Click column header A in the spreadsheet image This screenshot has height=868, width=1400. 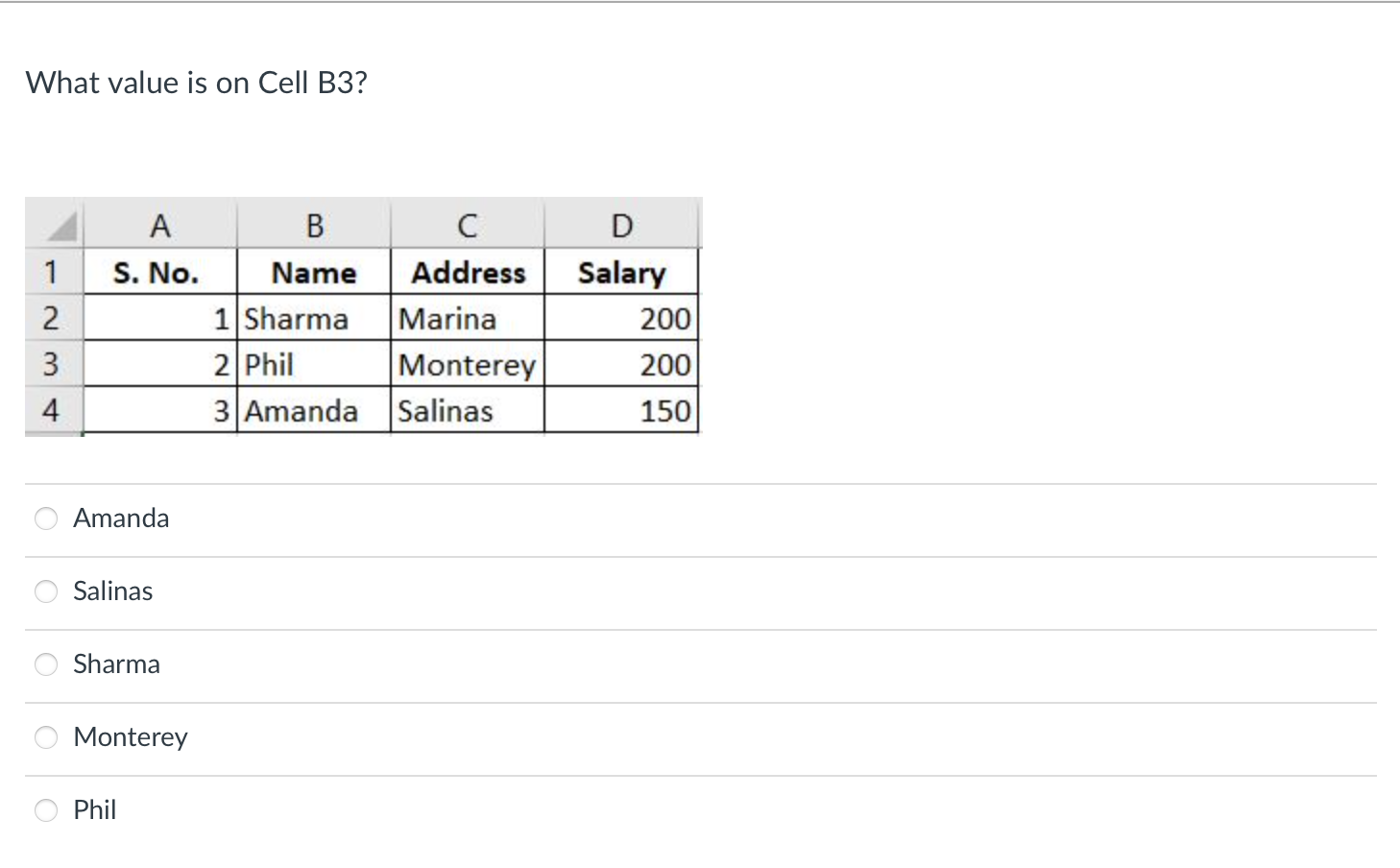[x=160, y=226]
